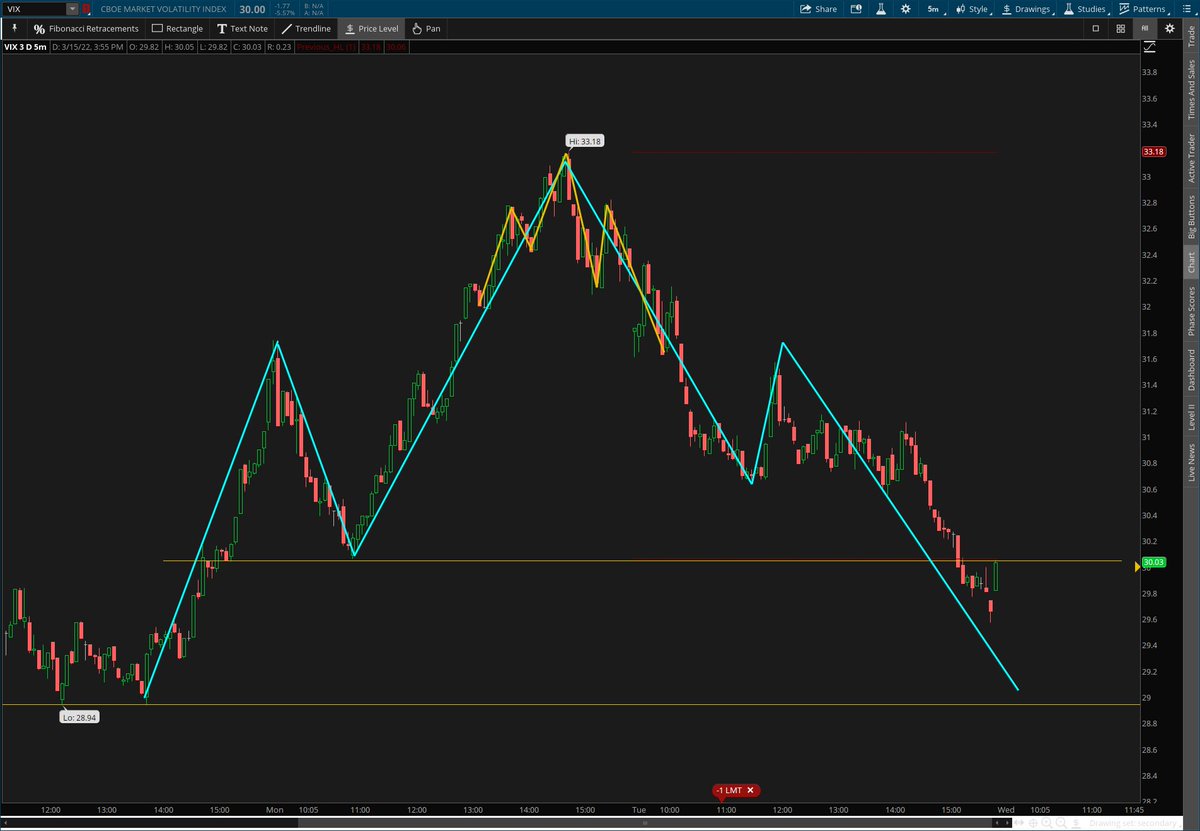
Task: Open the Drawing set: secondary dropdown
Action: tap(1135, 823)
